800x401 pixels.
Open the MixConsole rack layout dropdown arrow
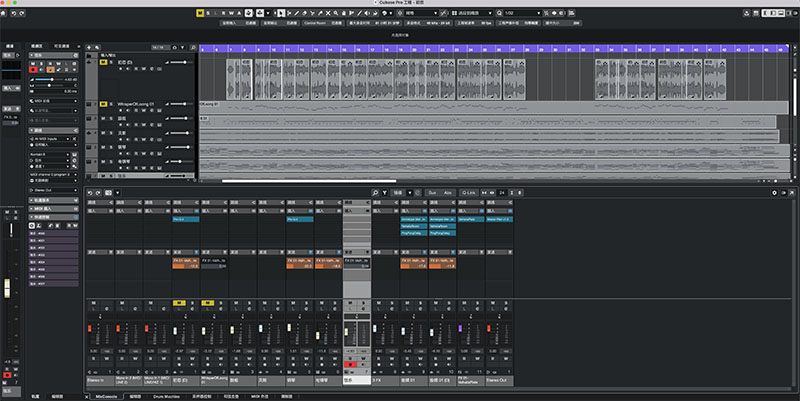click(x=117, y=193)
